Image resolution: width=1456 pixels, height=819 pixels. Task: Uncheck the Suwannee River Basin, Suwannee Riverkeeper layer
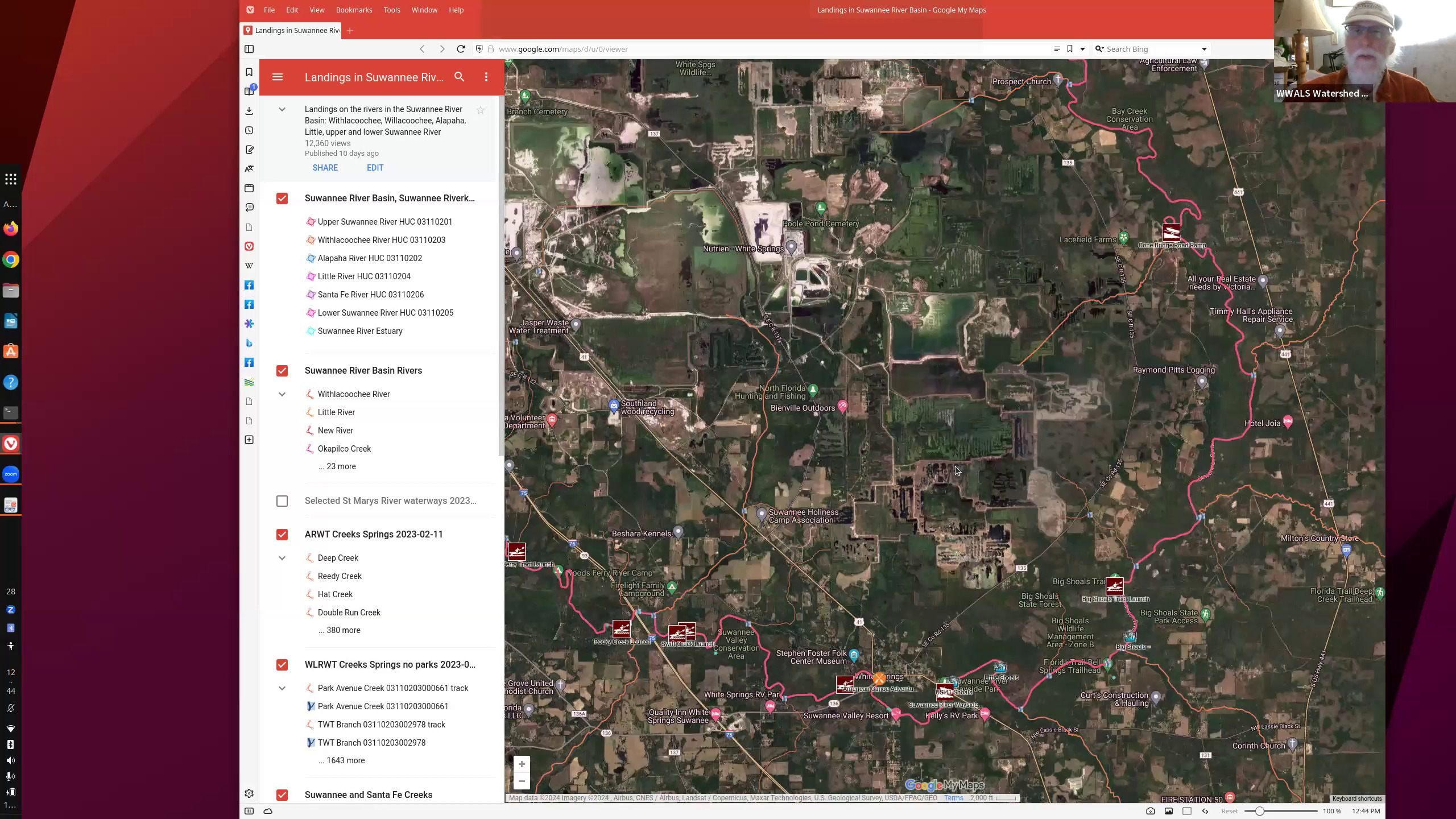pyautogui.click(x=282, y=198)
